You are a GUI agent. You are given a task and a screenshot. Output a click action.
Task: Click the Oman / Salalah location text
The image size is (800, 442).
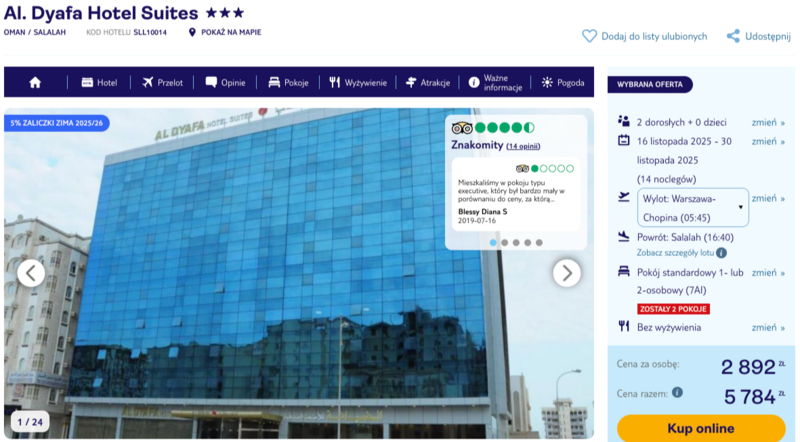point(35,32)
